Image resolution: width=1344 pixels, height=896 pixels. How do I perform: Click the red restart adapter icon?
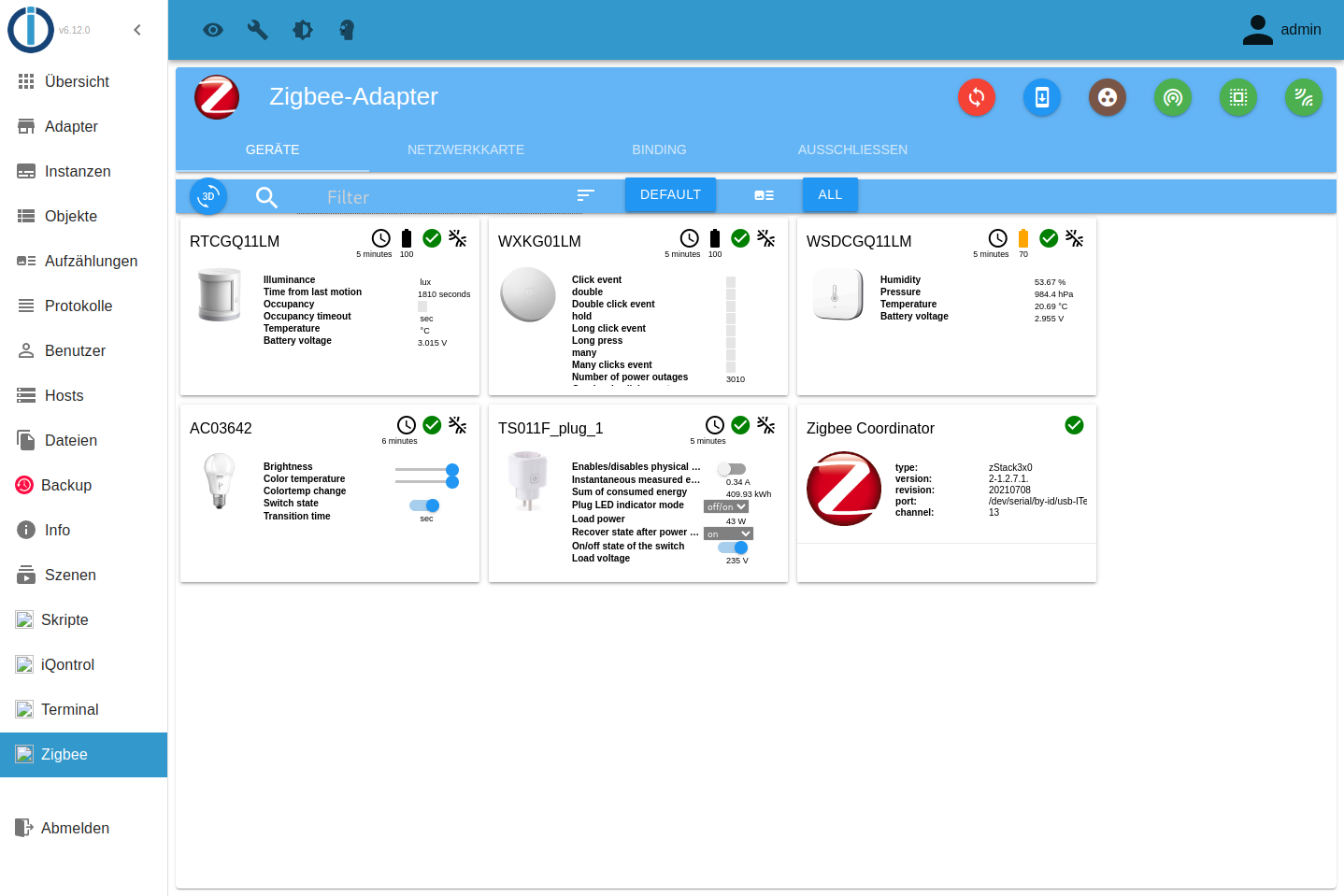[x=977, y=97]
